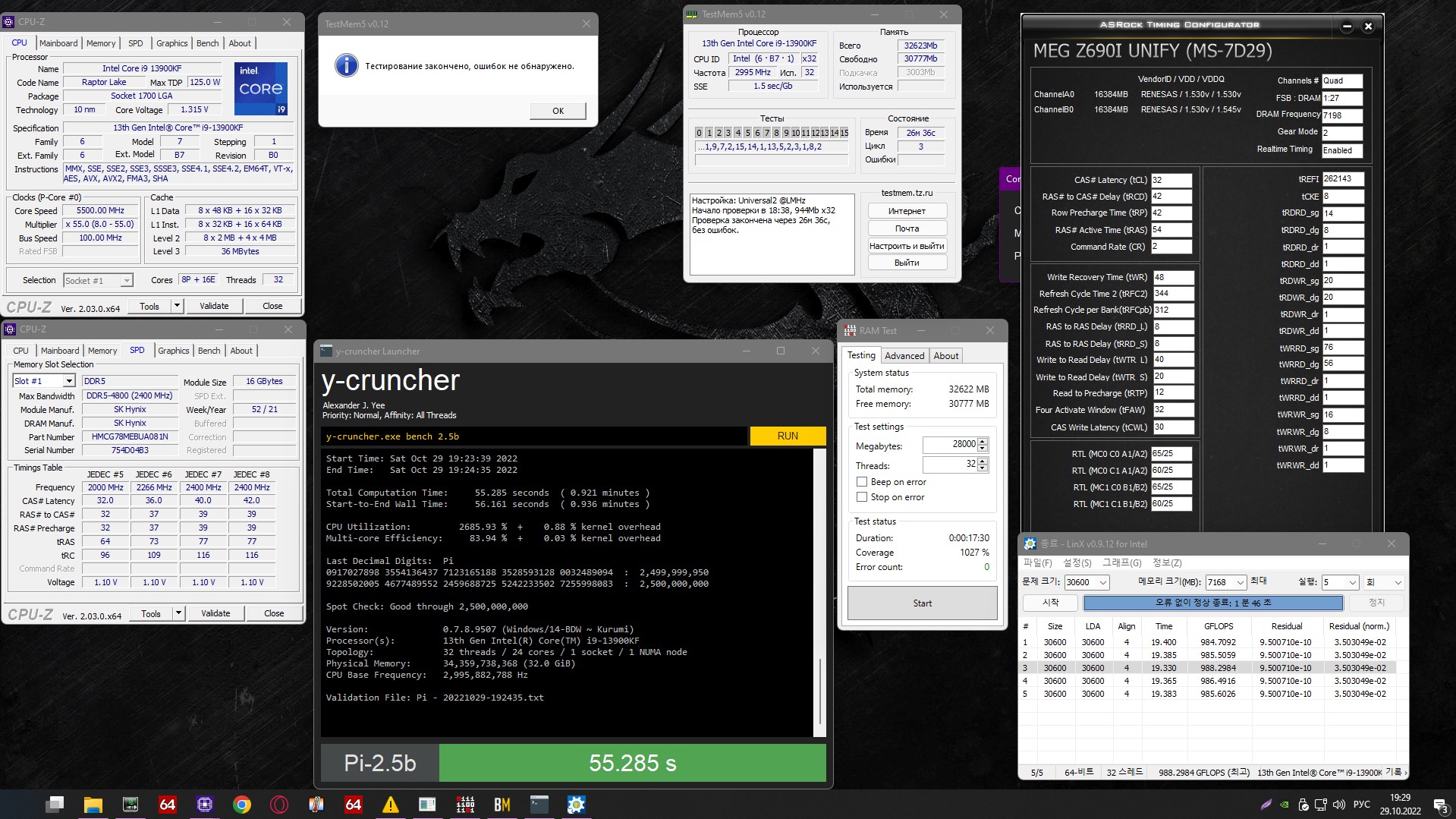The height and width of the screenshot is (819, 1456).
Task: Click the Выйти button in TestMem5
Action: (x=907, y=263)
